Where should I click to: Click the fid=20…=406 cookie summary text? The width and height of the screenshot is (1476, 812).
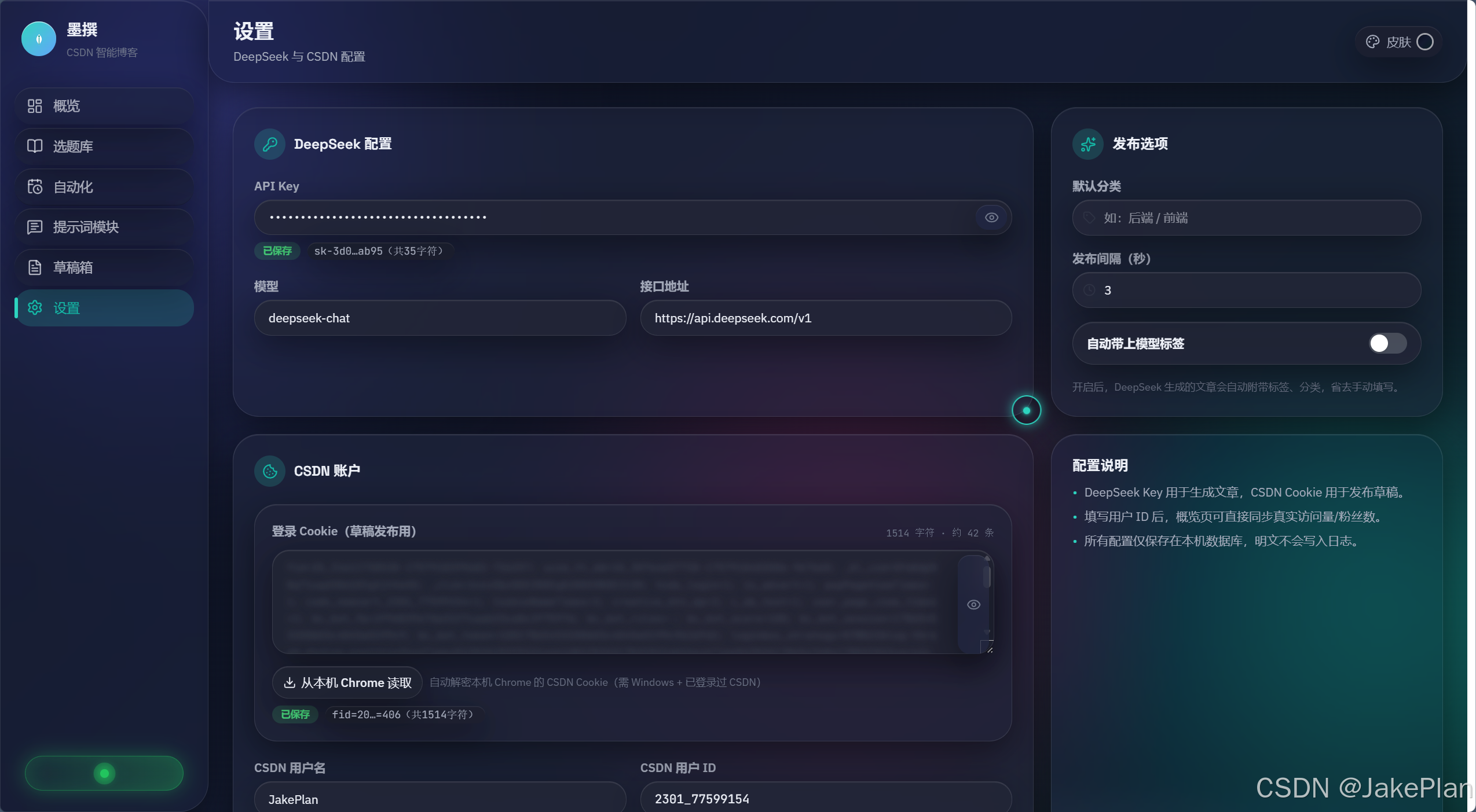point(403,715)
